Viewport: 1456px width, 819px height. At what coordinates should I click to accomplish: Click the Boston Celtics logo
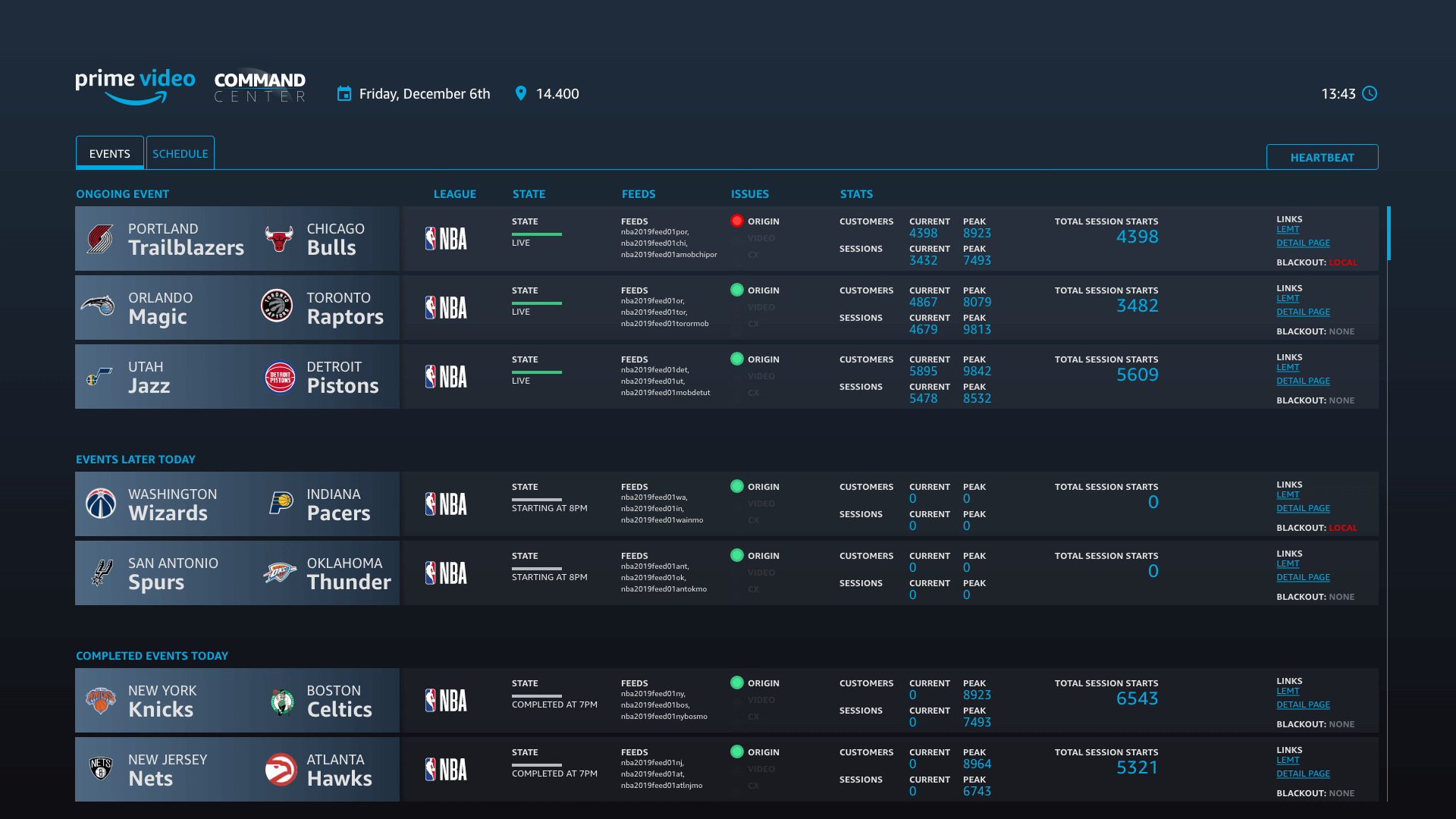(281, 701)
